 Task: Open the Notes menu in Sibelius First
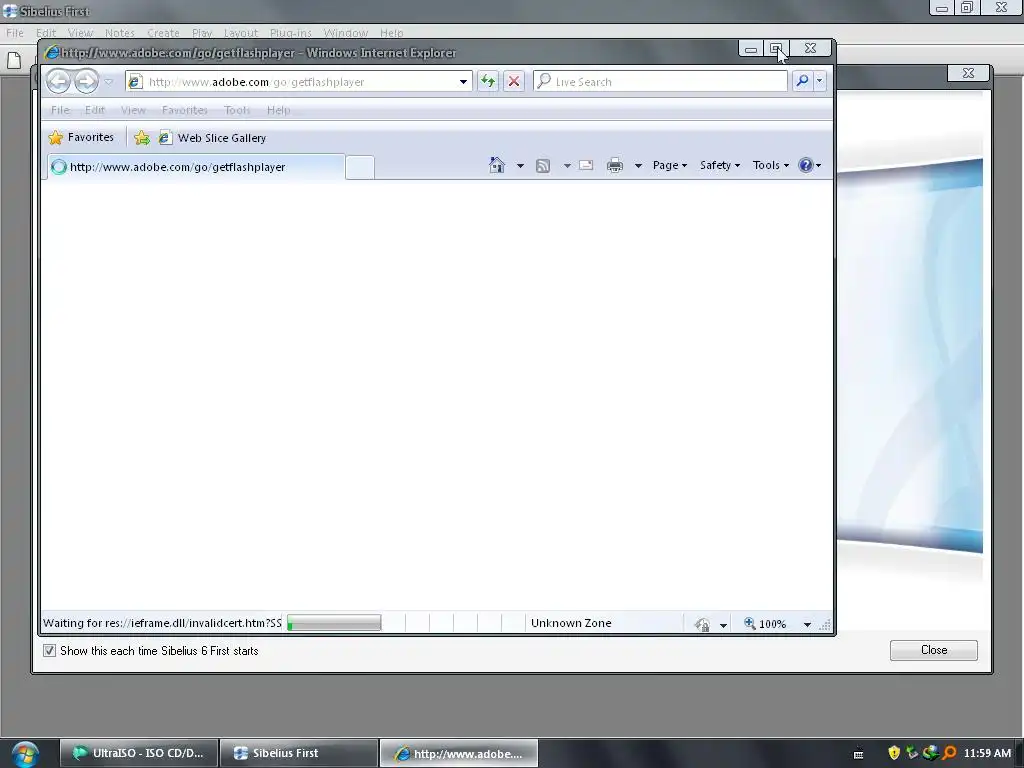pyautogui.click(x=120, y=33)
